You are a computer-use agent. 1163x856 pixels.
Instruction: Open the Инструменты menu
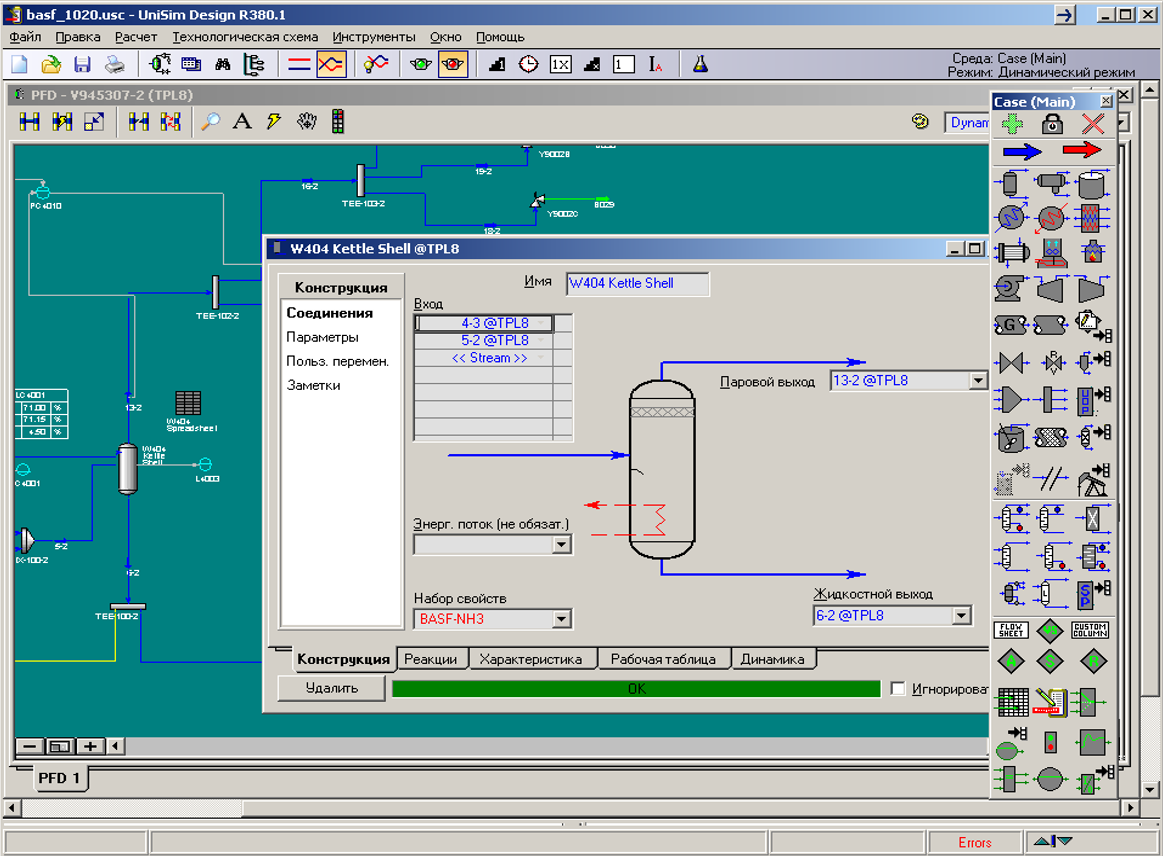[x=374, y=37]
